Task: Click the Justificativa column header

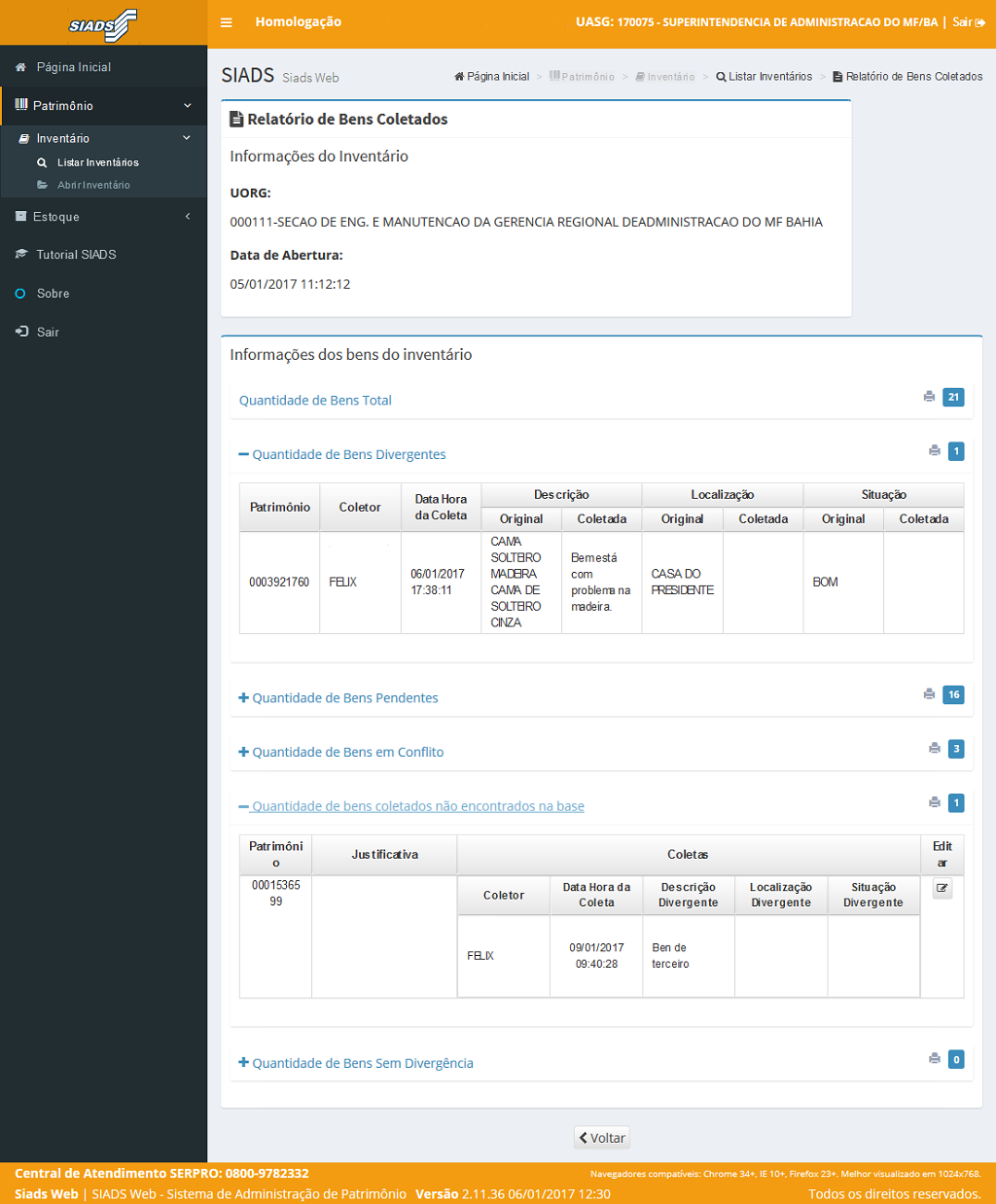Action: pos(384,855)
